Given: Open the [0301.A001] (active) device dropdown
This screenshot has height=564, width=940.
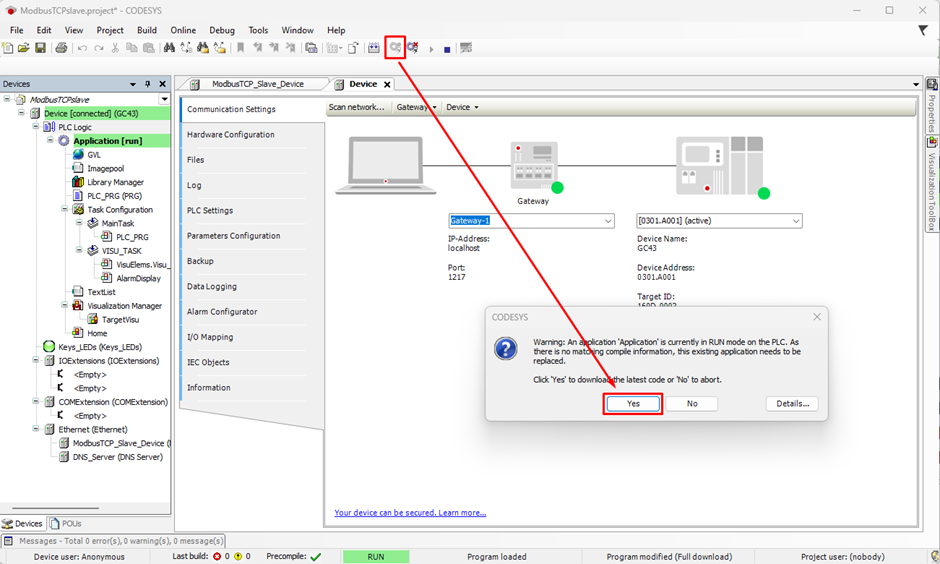Looking at the screenshot, I should pyautogui.click(x=796, y=221).
